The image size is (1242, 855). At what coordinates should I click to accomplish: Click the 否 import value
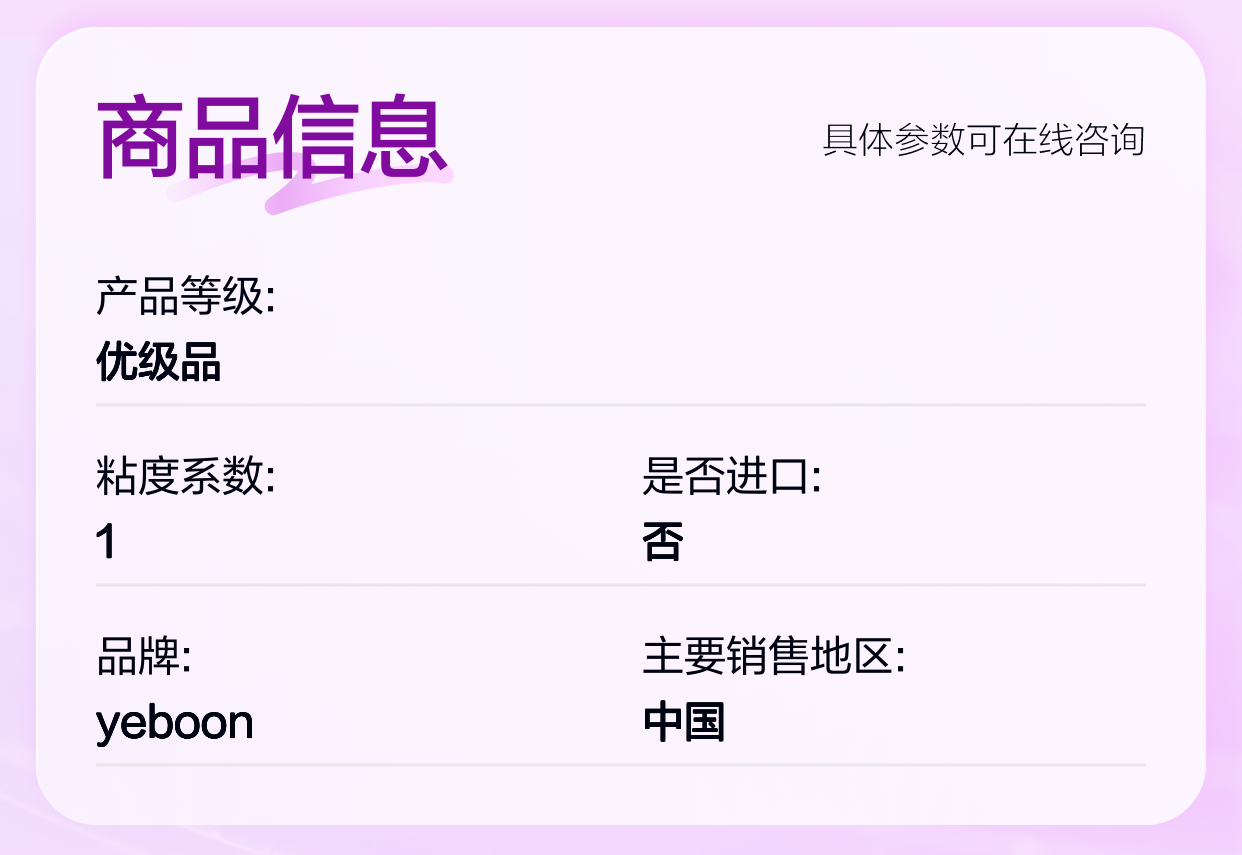(x=662, y=542)
